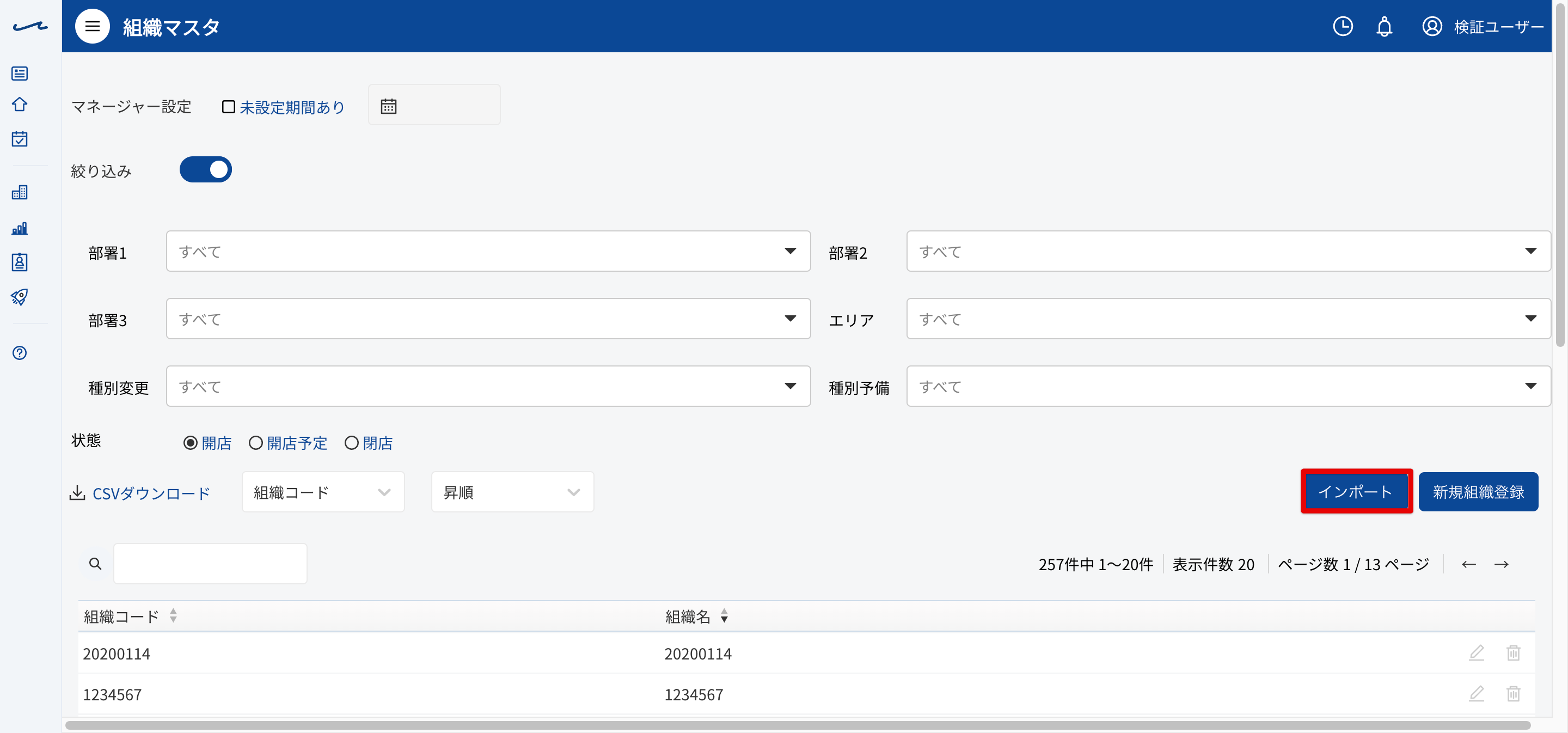Open the 部署2 dropdown
This screenshot has height=733, width=1568.
coord(1228,251)
